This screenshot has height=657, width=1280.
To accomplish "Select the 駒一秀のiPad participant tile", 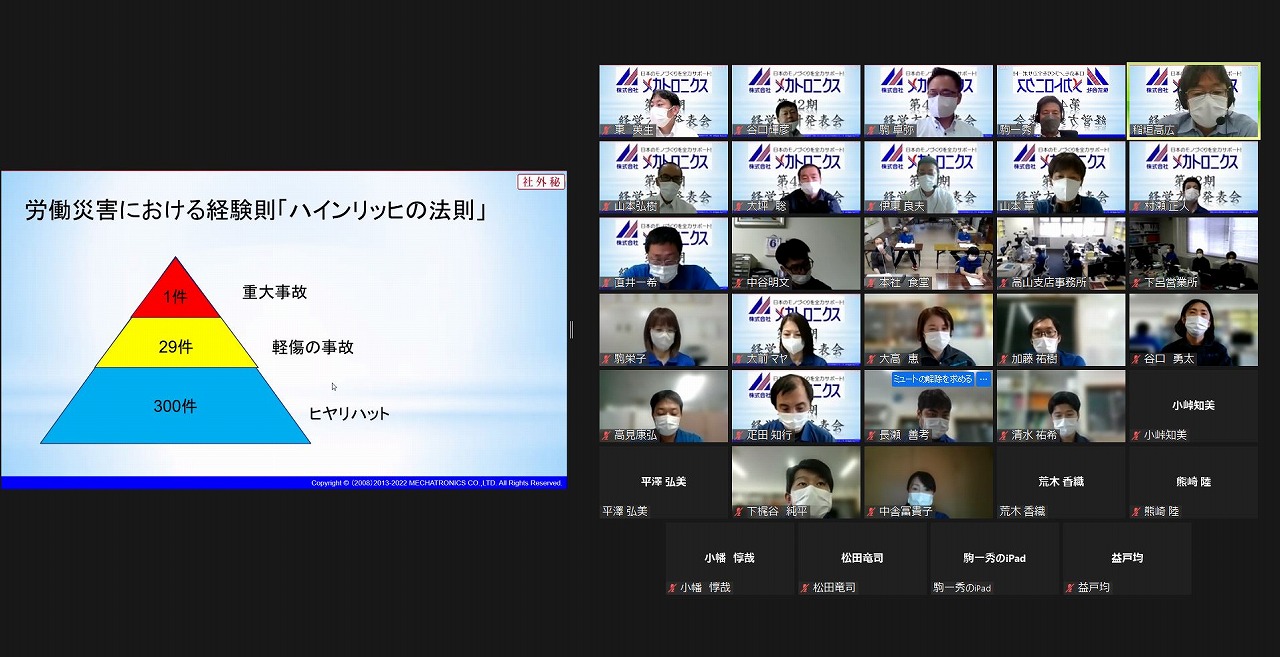I will pos(994,558).
